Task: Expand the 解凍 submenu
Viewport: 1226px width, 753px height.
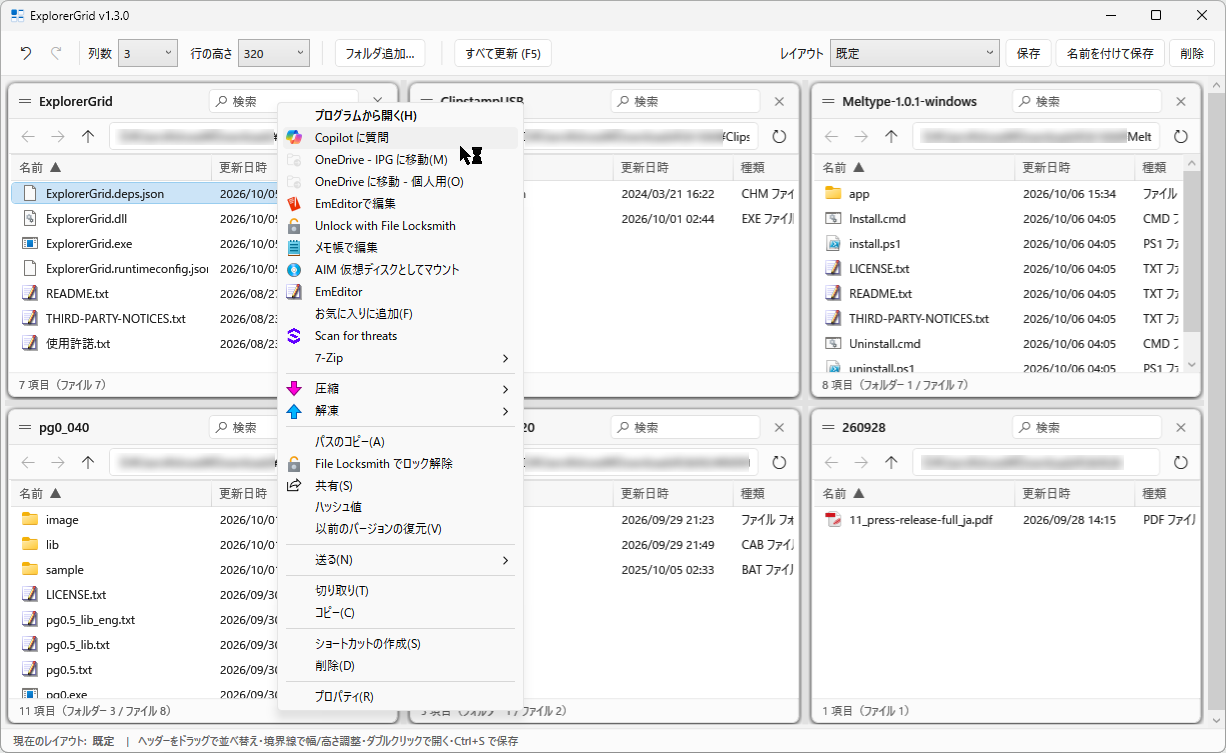Action: click(400, 411)
